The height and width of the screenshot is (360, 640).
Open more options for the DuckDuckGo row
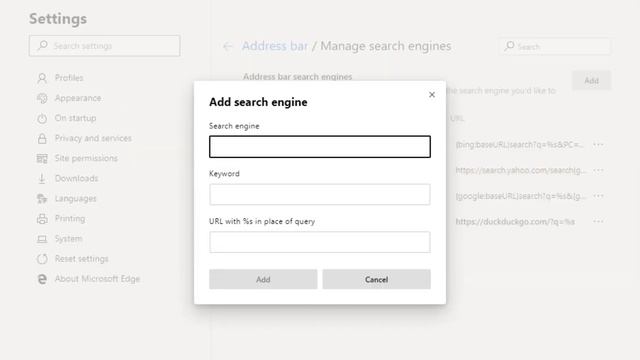coord(598,222)
